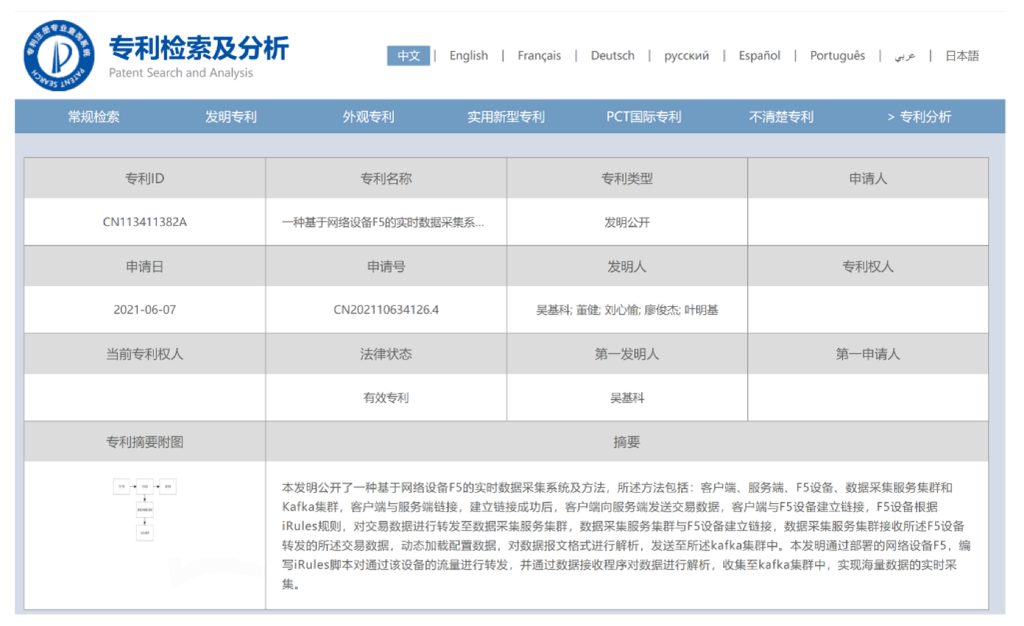Click the 专利ID column header
This screenshot has width=1024, height=626.
click(144, 178)
